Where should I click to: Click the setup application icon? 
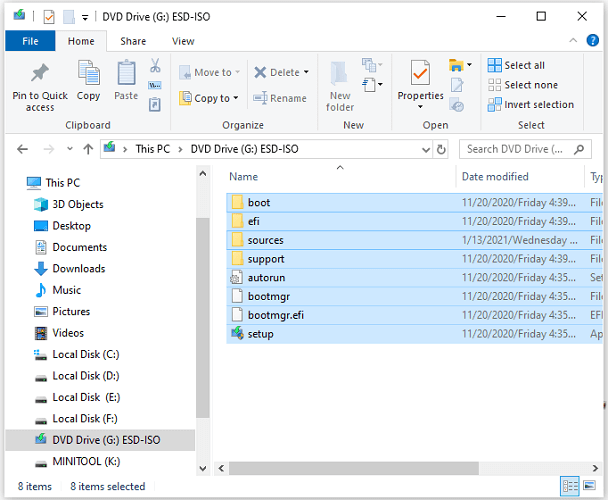(x=237, y=334)
